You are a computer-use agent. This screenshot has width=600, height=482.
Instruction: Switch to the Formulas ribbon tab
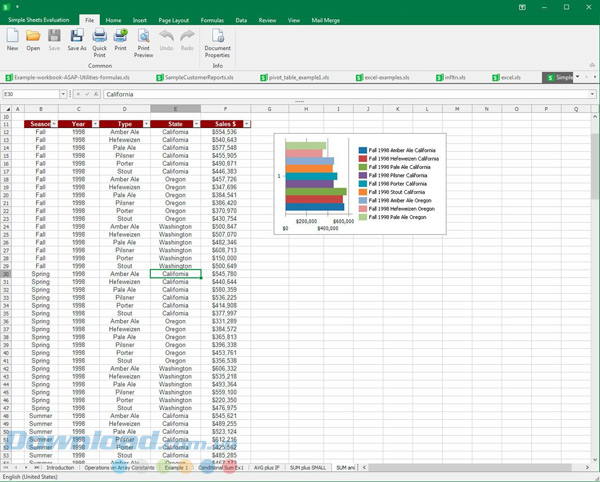(x=212, y=19)
